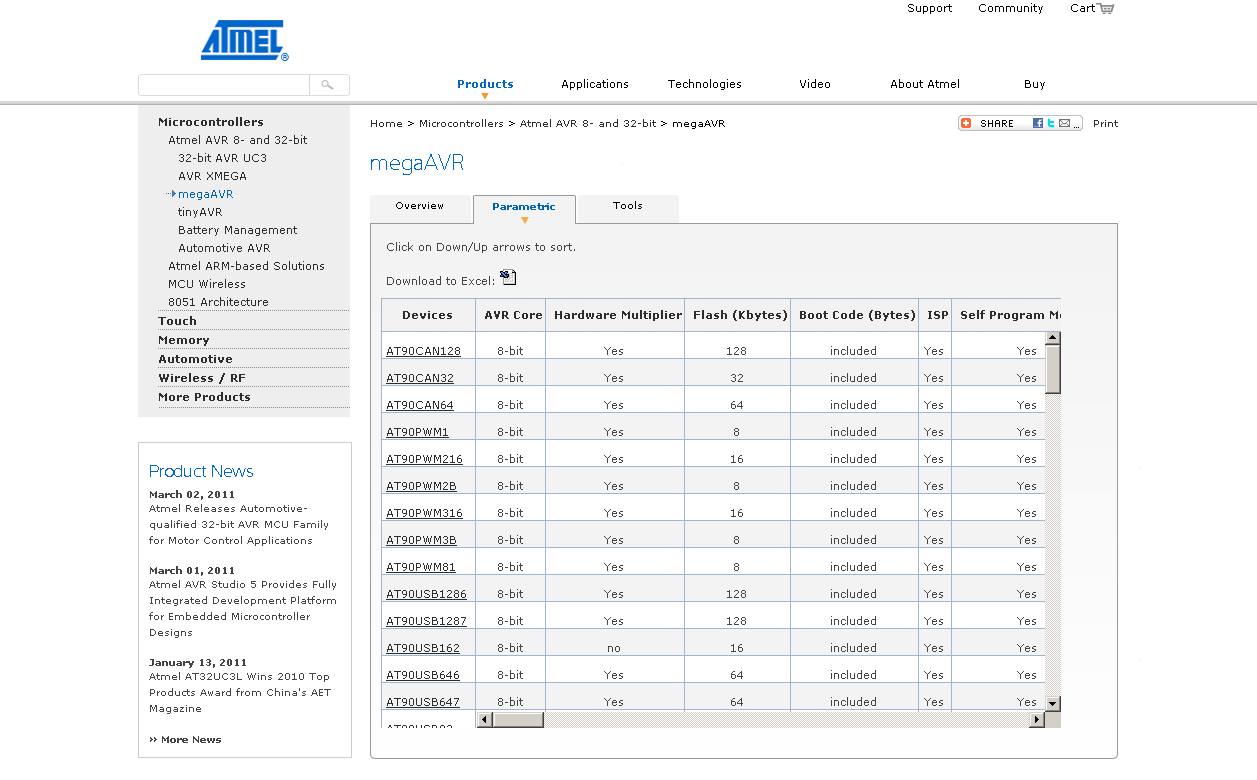Switch to the Overview tab
This screenshot has width=1257, height=780.
click(x=420, y=206)
